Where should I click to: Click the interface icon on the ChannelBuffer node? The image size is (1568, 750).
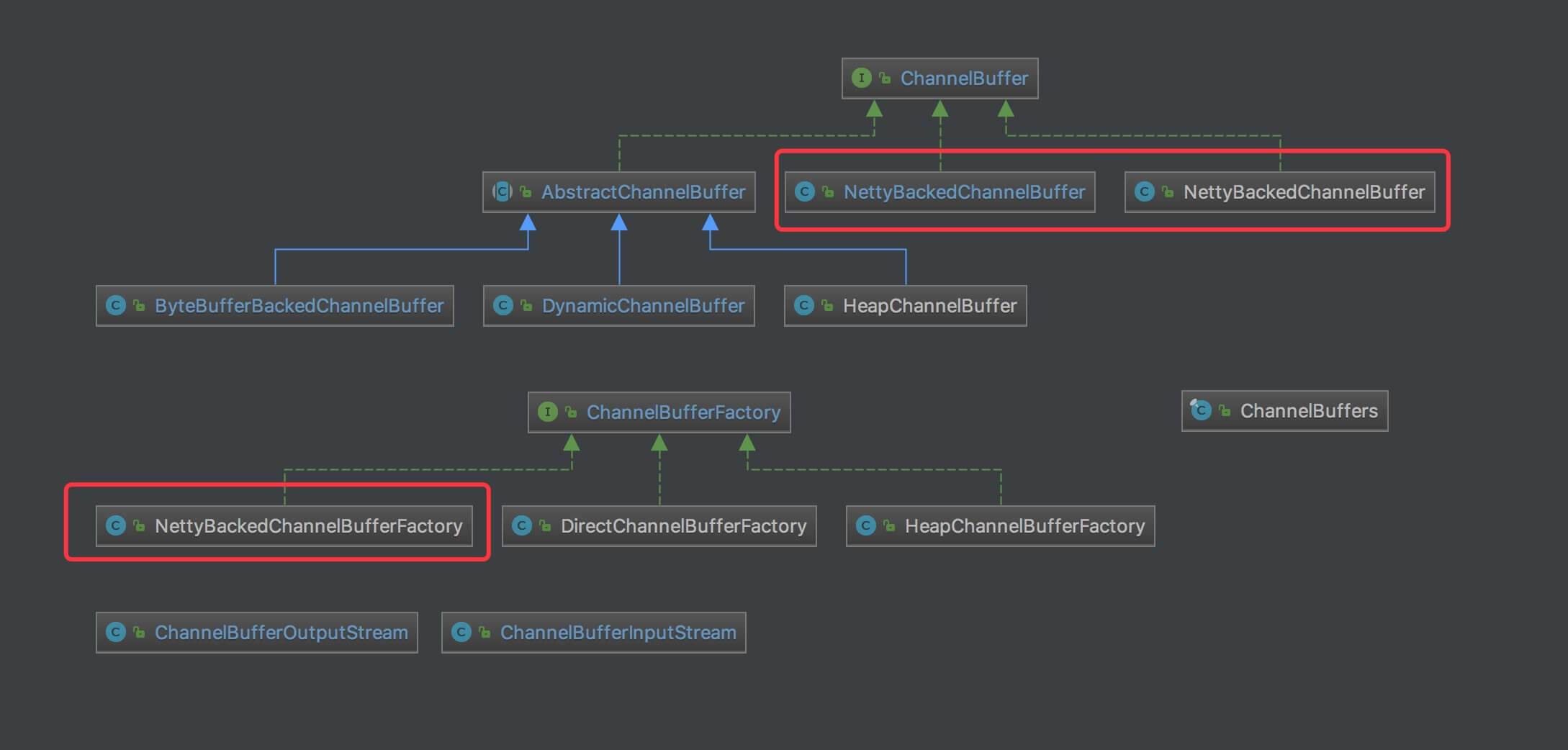coord(861,78)
